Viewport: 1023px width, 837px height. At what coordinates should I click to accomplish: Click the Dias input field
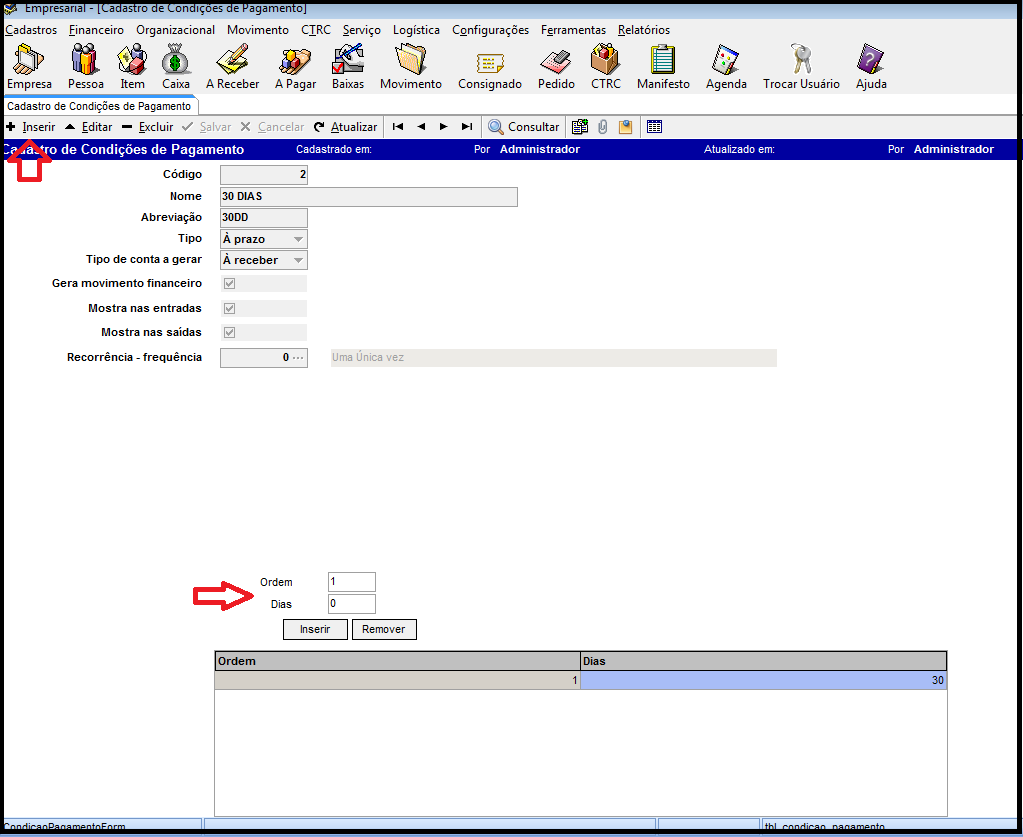[351, 604]
